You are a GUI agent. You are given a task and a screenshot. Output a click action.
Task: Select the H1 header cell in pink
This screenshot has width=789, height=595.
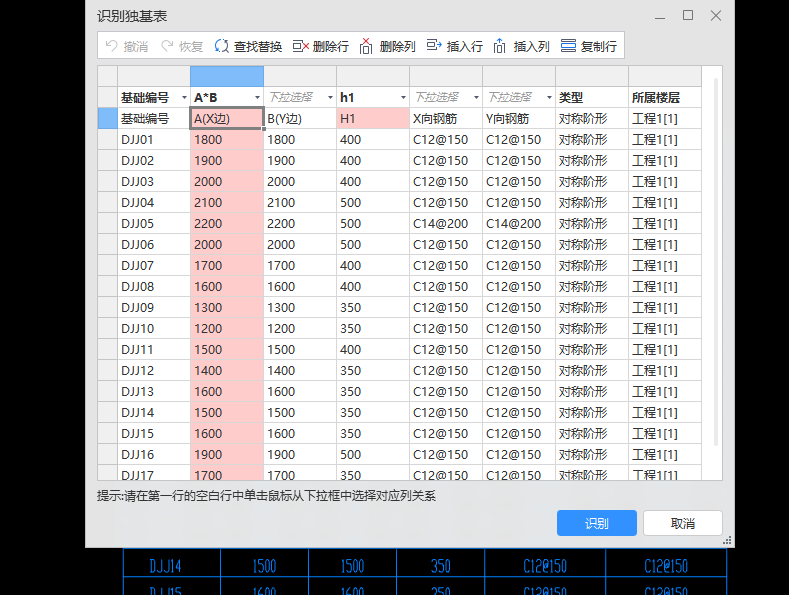coord(373,118)
